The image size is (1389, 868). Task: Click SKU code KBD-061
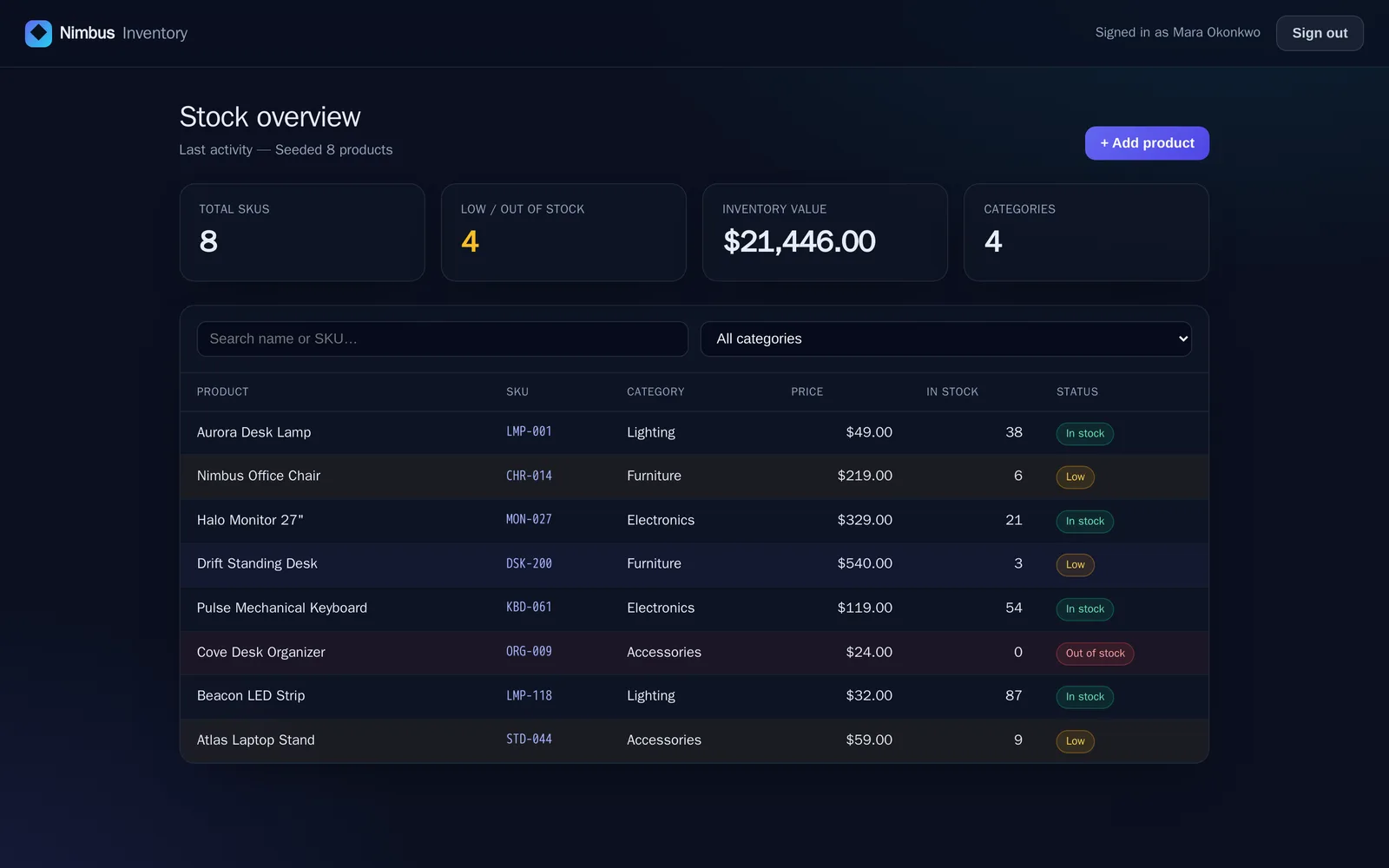(530, 607)
